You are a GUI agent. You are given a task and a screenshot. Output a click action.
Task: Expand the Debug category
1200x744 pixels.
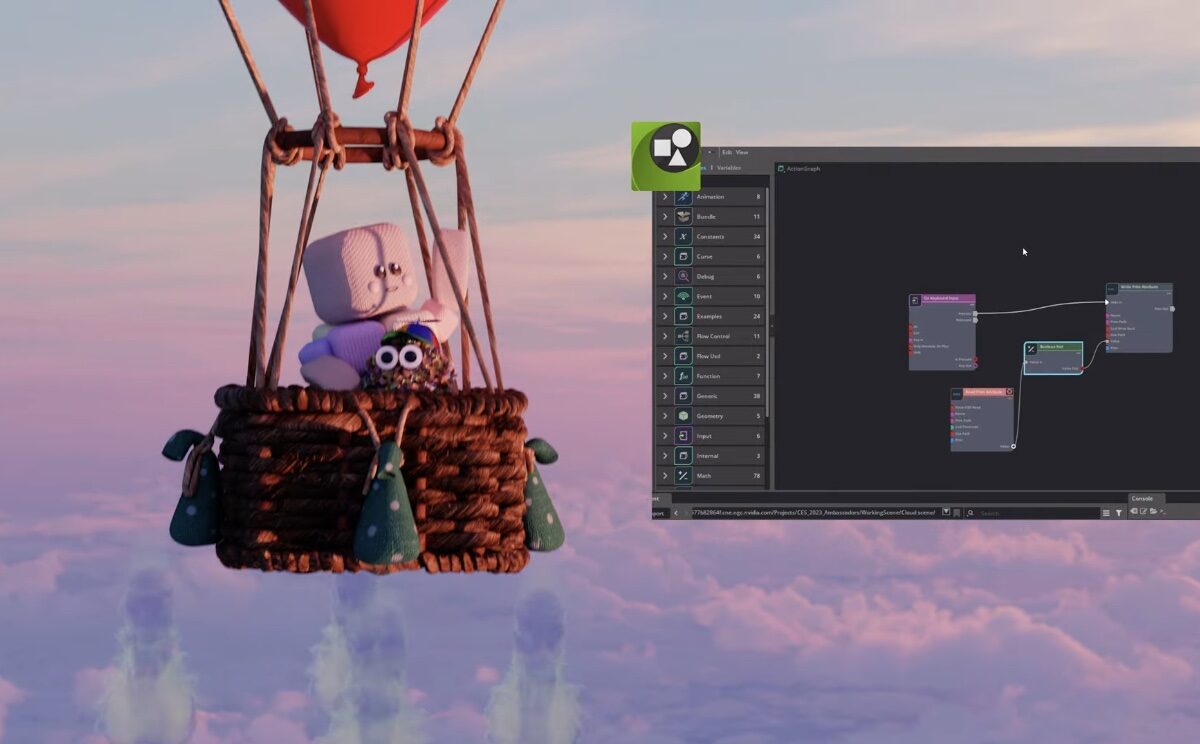(665, 277)
